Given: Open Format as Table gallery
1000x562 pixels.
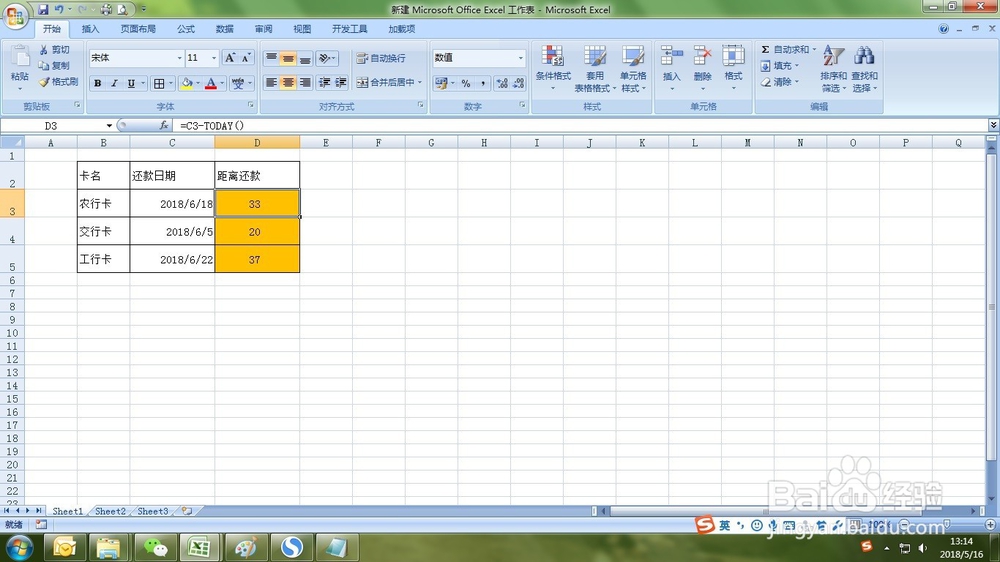Looking at the screenshot, I should tap(595, 68).
